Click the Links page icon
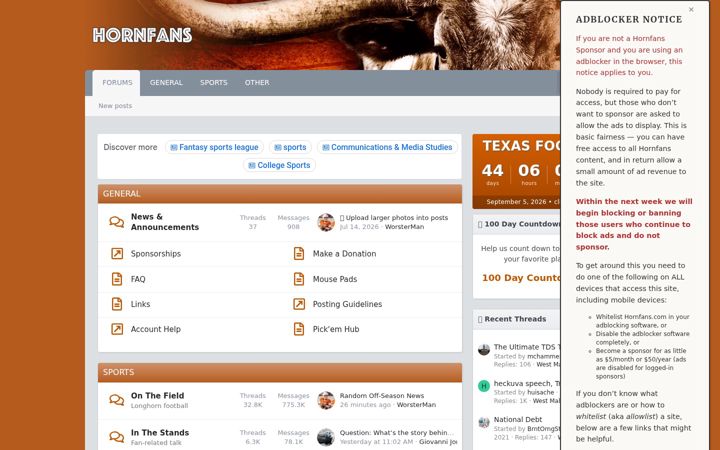The height and width of the screenshot is (450, 720). tap(117, 304)
